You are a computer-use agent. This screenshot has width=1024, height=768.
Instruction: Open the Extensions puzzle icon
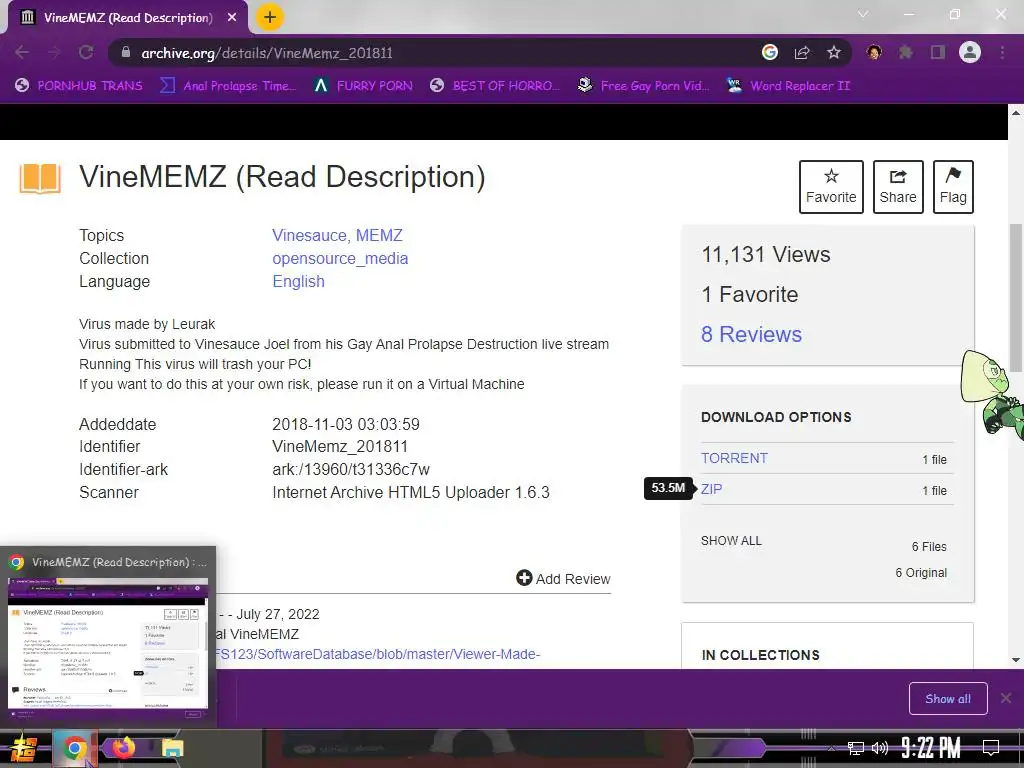tap(906, 52)
